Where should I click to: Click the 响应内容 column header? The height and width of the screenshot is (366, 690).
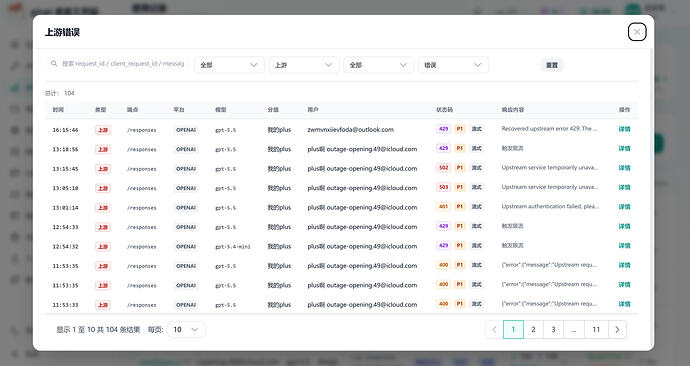[513, 110]
